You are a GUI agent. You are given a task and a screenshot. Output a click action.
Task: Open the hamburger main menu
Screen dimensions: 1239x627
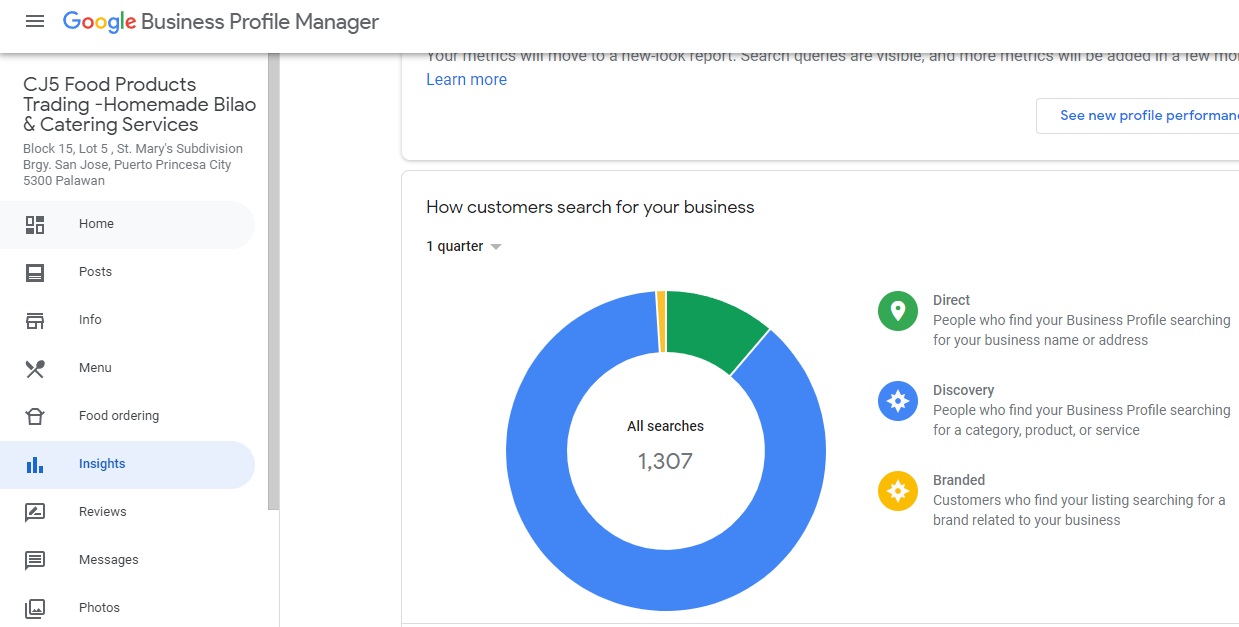(x=35, y=21)
